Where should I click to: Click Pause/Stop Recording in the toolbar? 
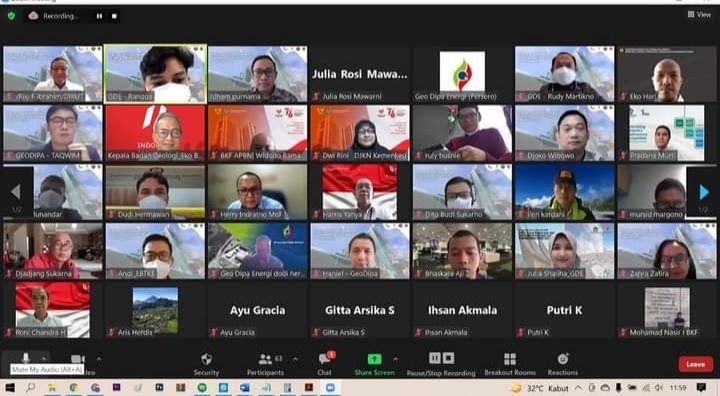click(x=441, y=364)
